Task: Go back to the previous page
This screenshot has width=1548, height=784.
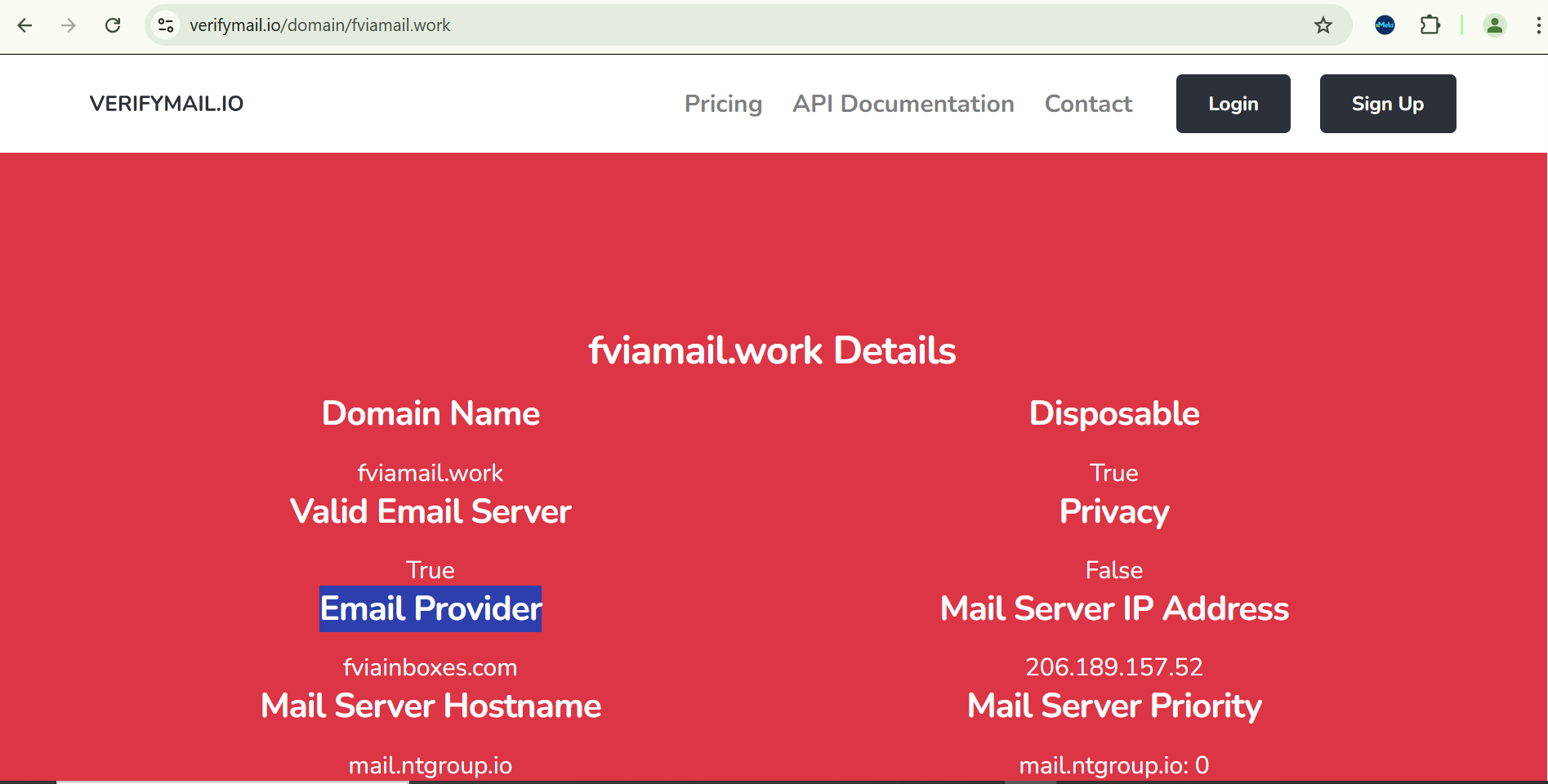Action: [x=25, y=25]
